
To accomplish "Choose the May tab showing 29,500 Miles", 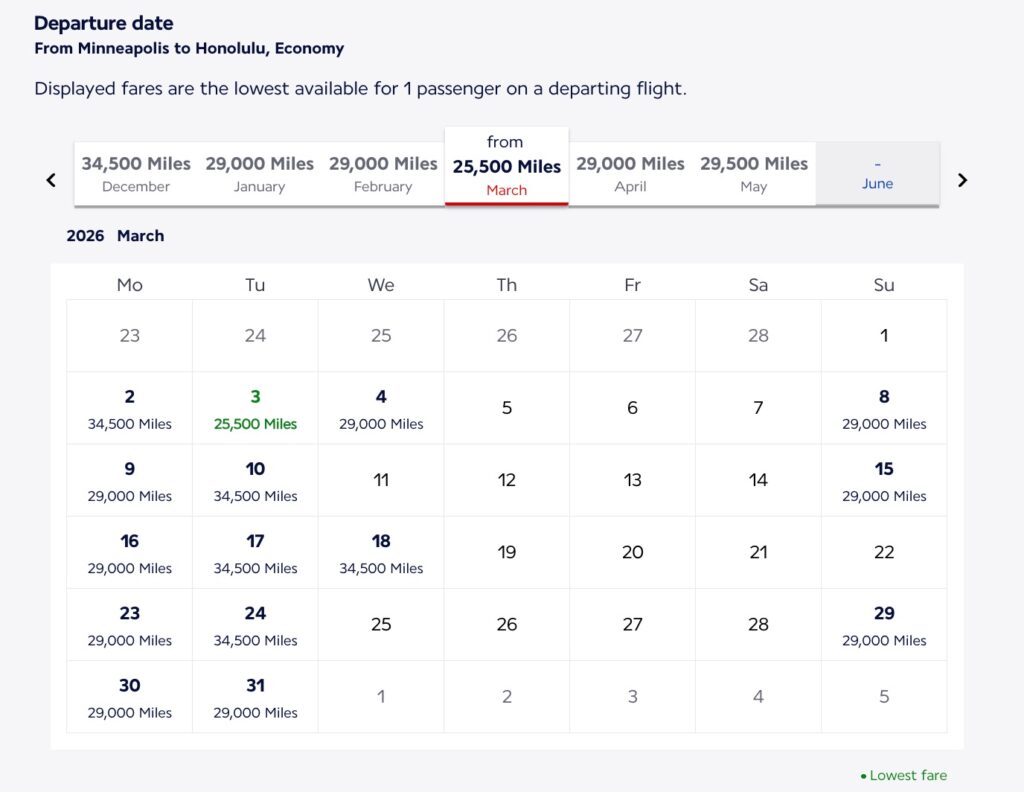I will coord(753,173).
